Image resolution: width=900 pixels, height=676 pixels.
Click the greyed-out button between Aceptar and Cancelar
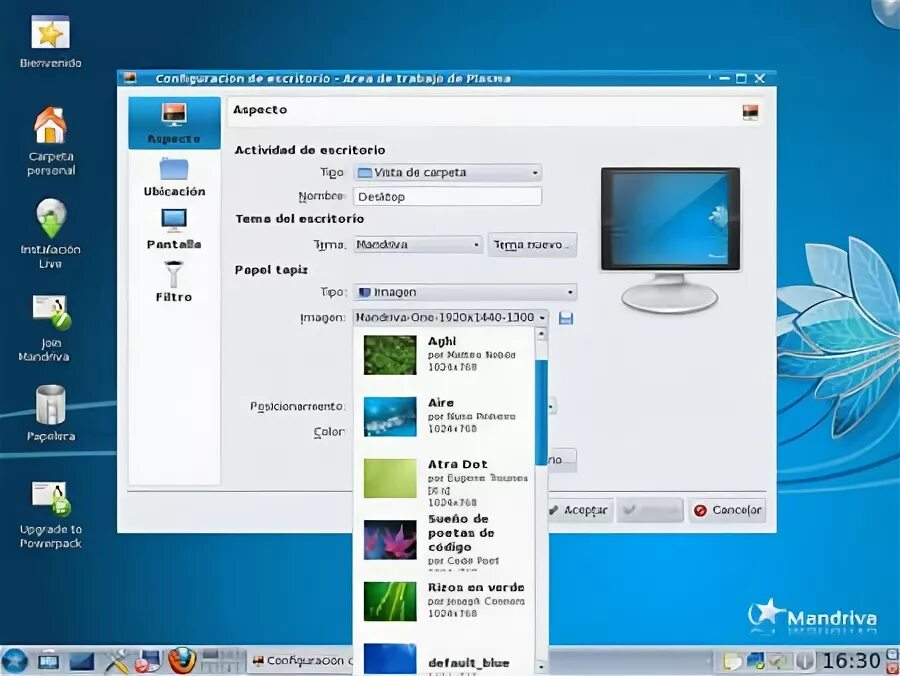coord(650,510)
